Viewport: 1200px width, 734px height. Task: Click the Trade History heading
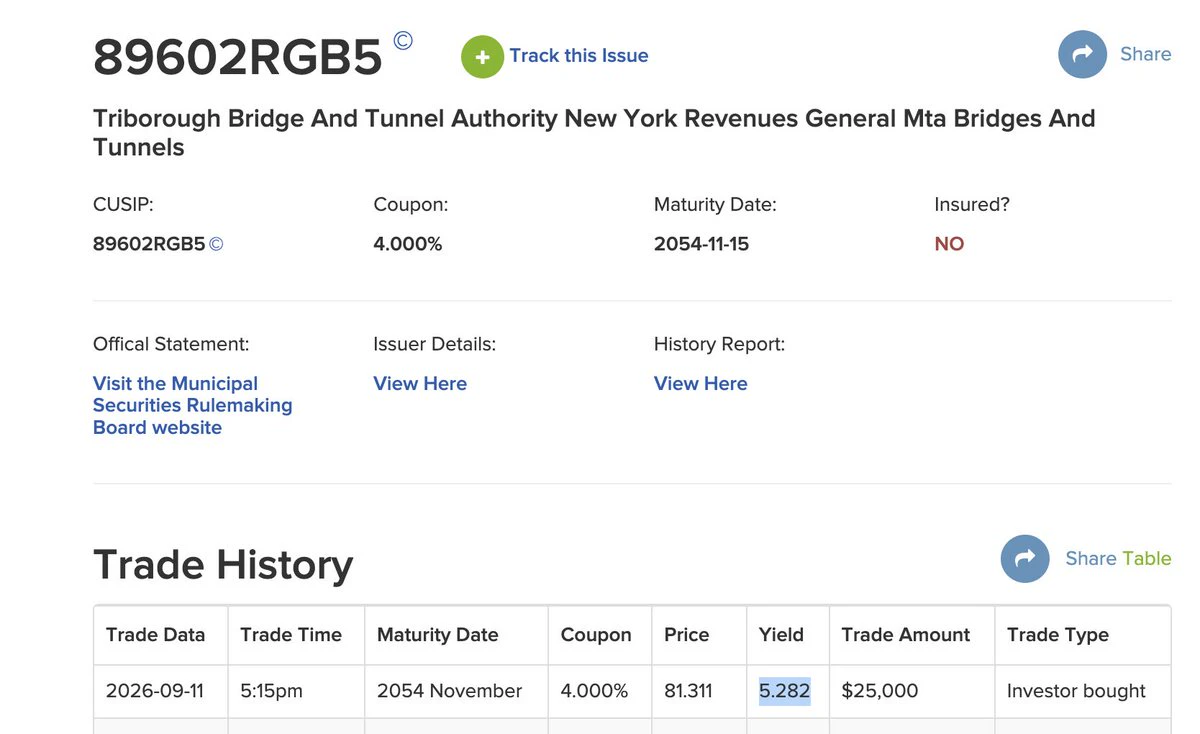coord(223,565)
